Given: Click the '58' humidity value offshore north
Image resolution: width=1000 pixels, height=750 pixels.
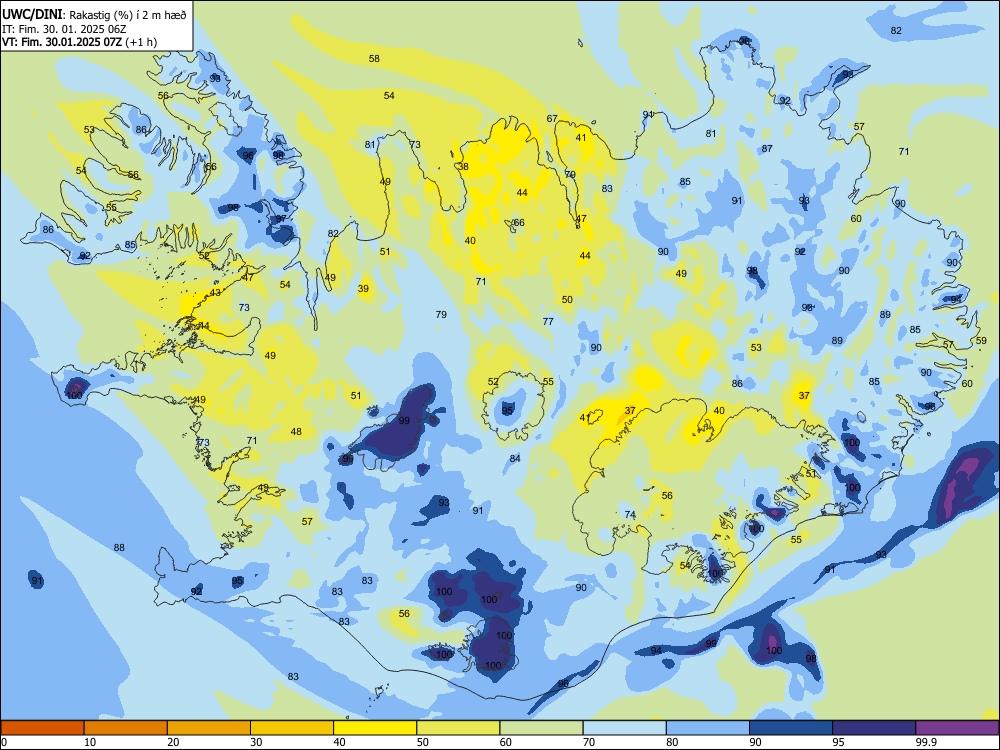Looking at the screenshot, I should [x=374, y=59].
